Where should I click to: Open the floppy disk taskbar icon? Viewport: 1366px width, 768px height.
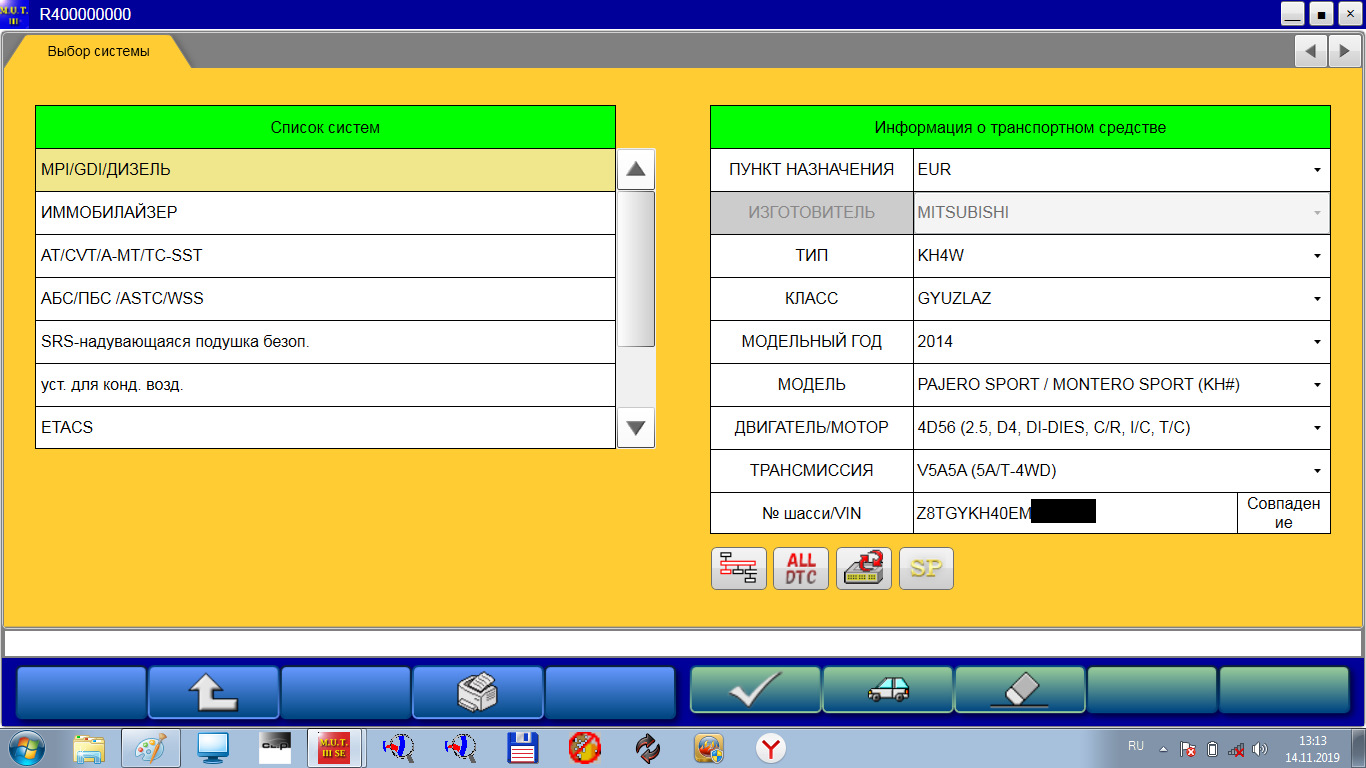click(523, 748)
